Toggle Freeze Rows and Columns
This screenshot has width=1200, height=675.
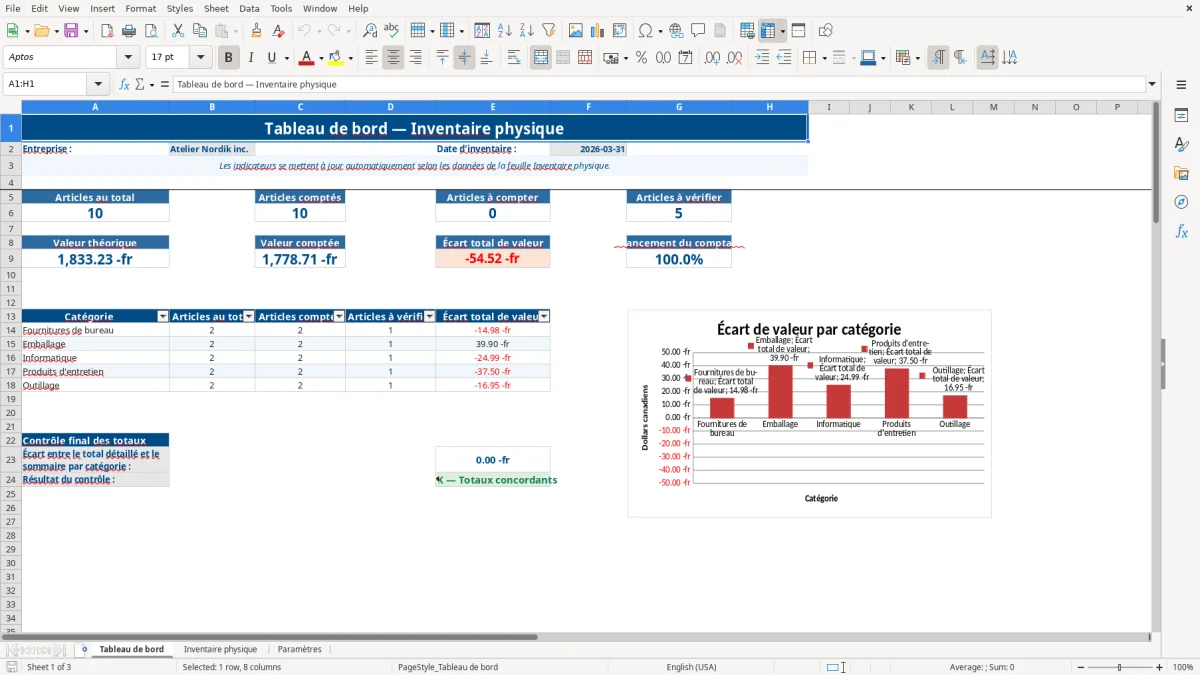point(768,31)
